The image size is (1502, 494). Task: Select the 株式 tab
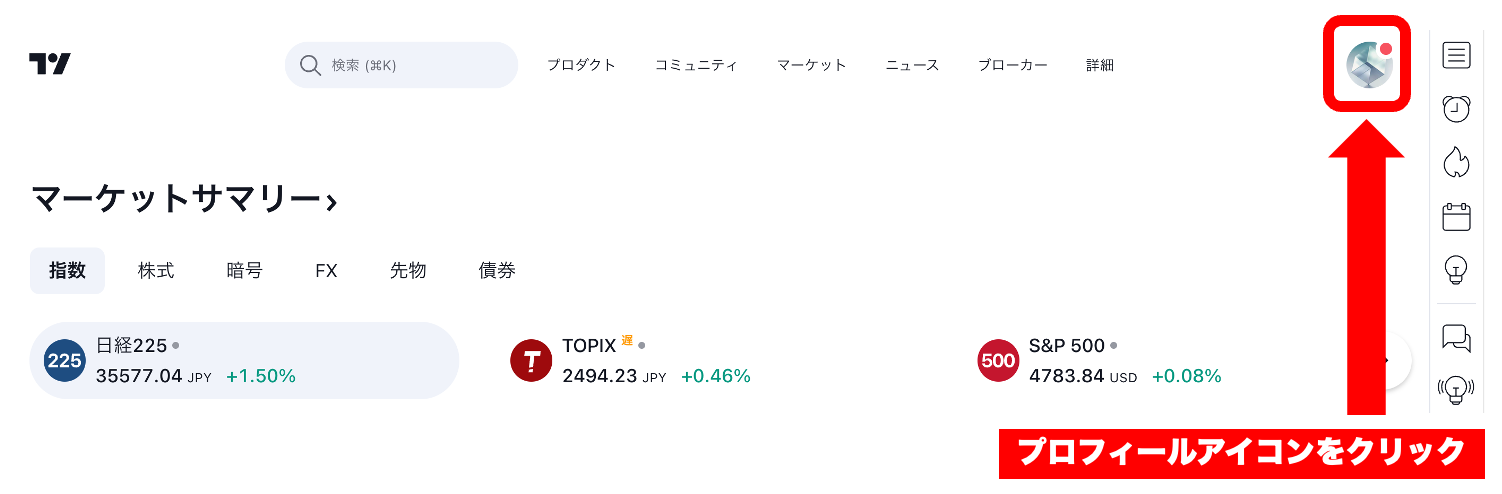156,271
